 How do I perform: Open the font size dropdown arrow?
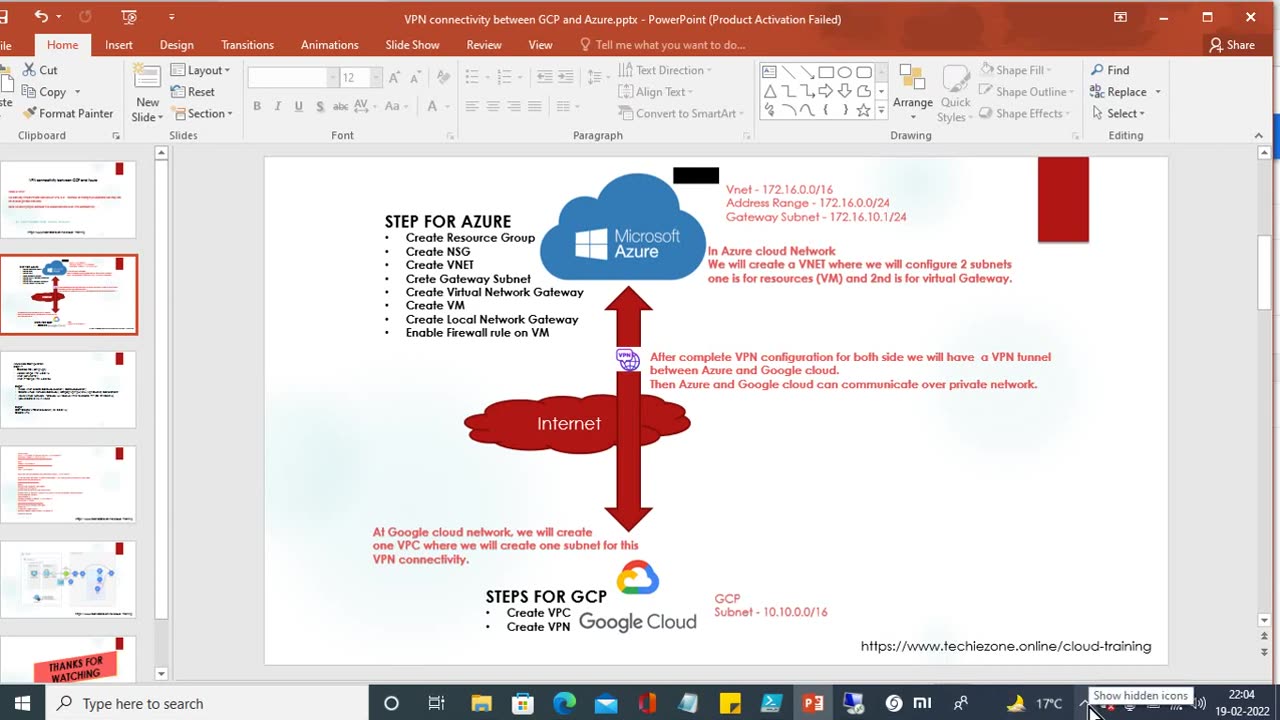376,77
